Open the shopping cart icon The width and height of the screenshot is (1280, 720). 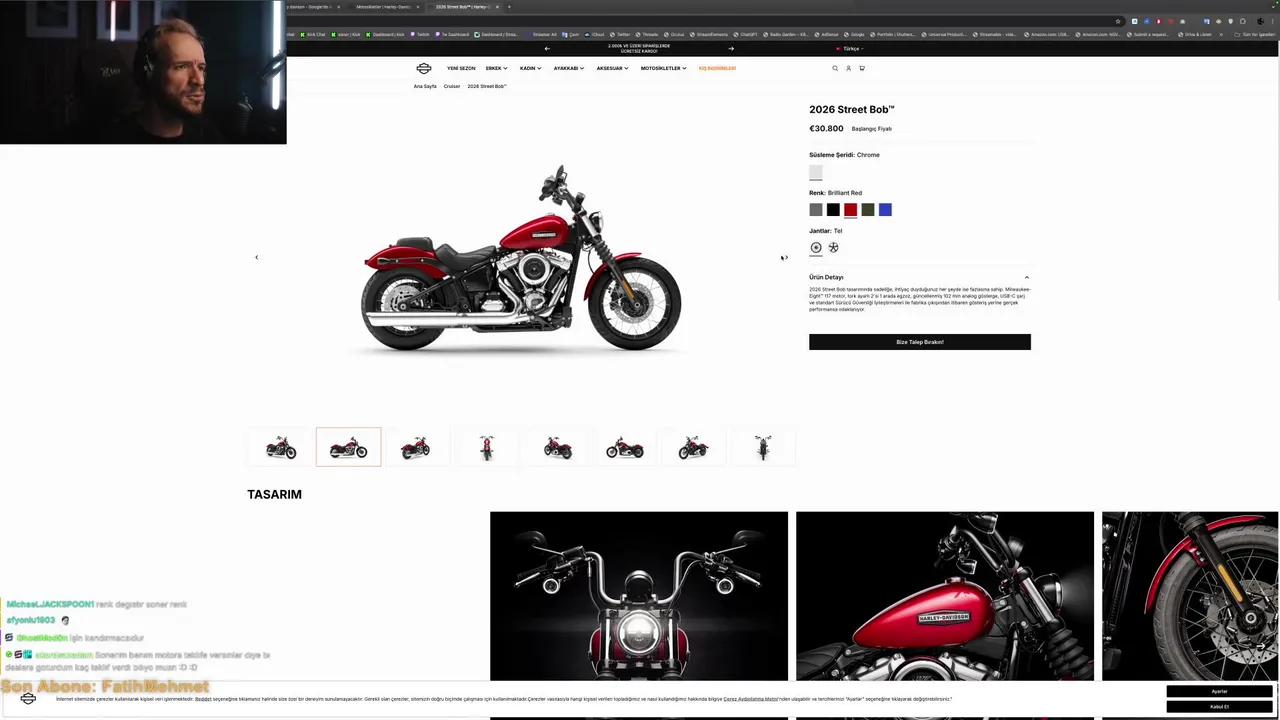(x=862, y=68)
